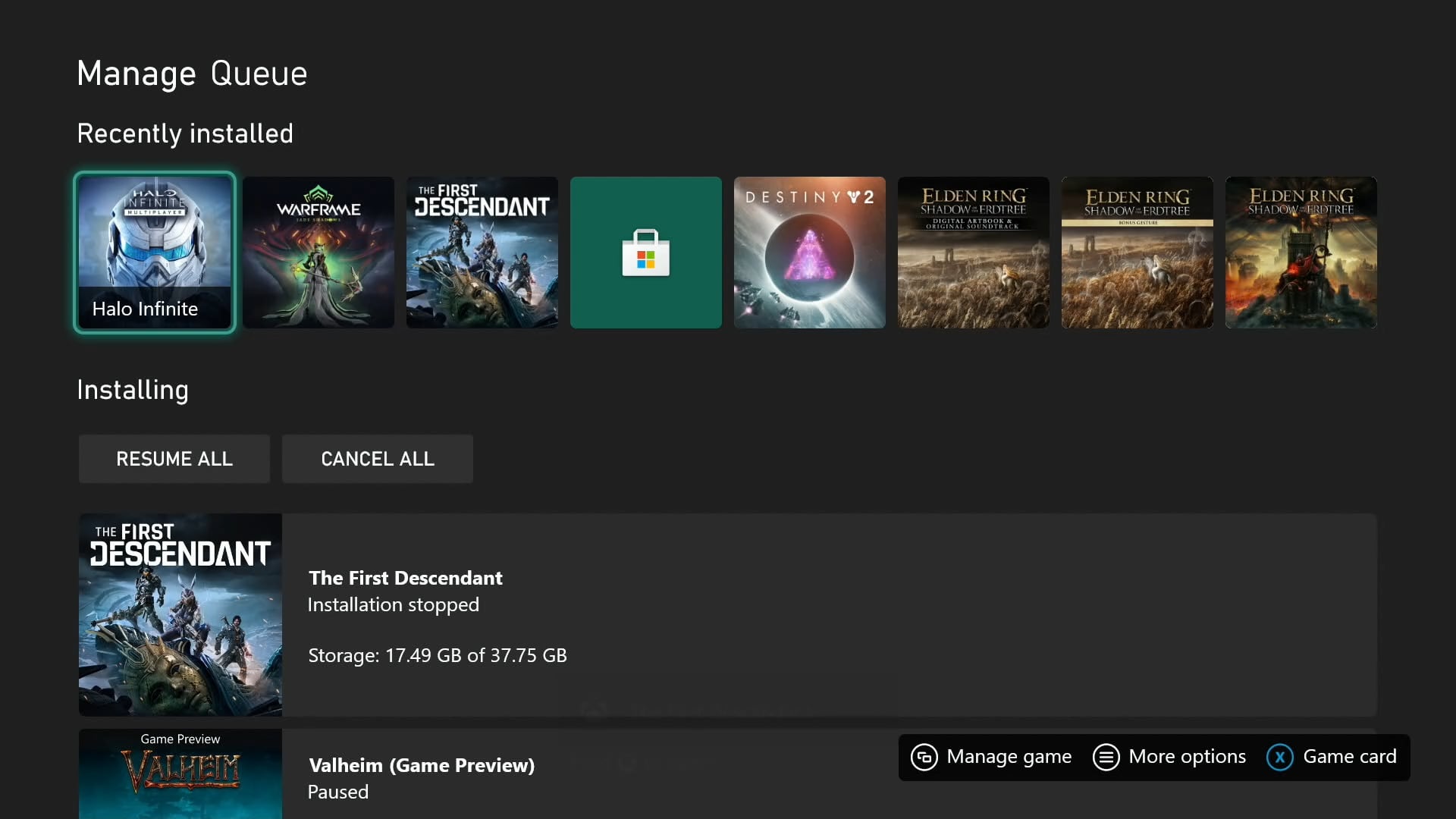Open the last Elden Ring Shadow of Erdtree tile
The image size is (1456, 819).
point(1301,253)
